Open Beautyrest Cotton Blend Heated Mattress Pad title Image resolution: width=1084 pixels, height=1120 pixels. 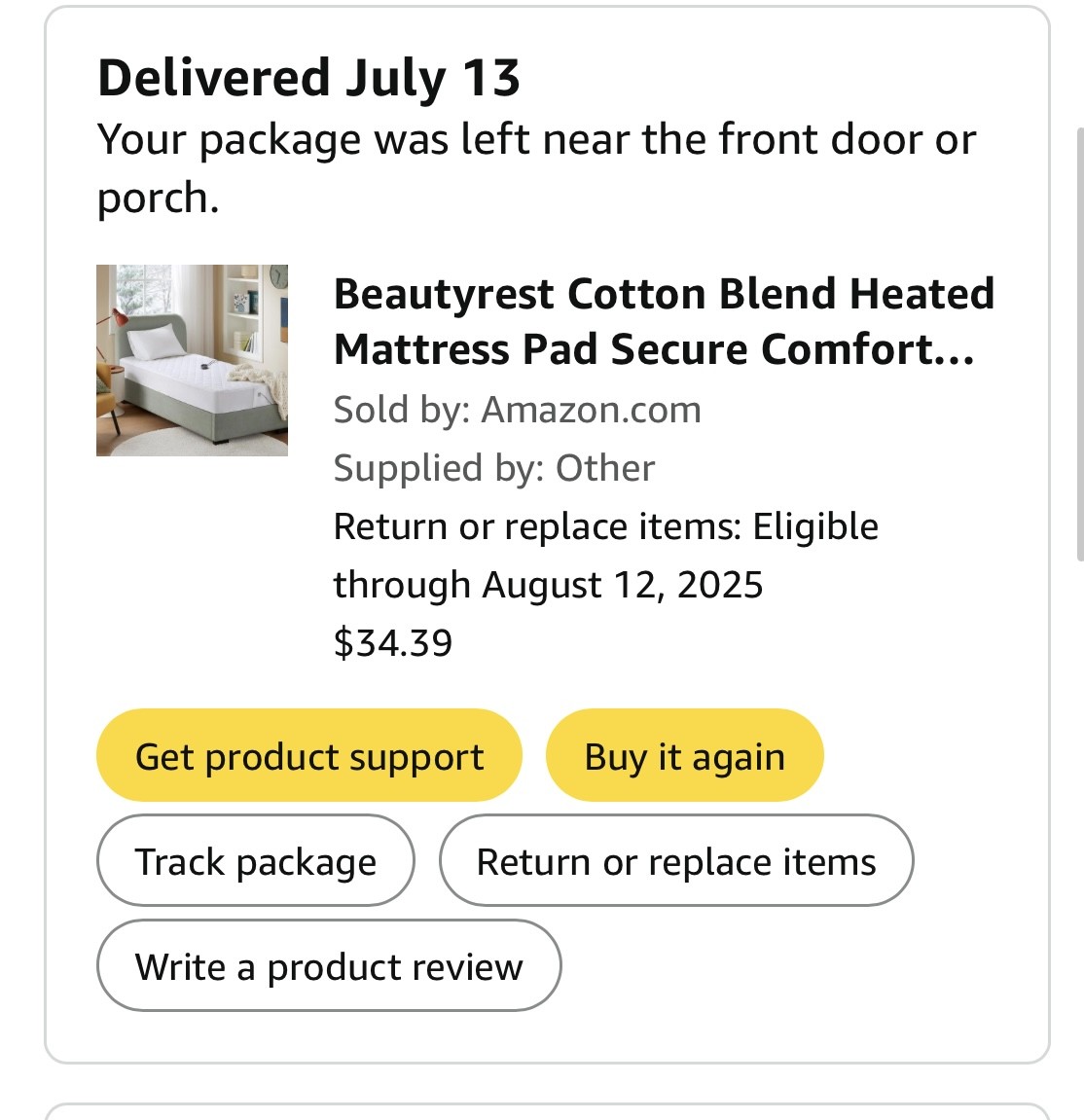tap(664, 321)
